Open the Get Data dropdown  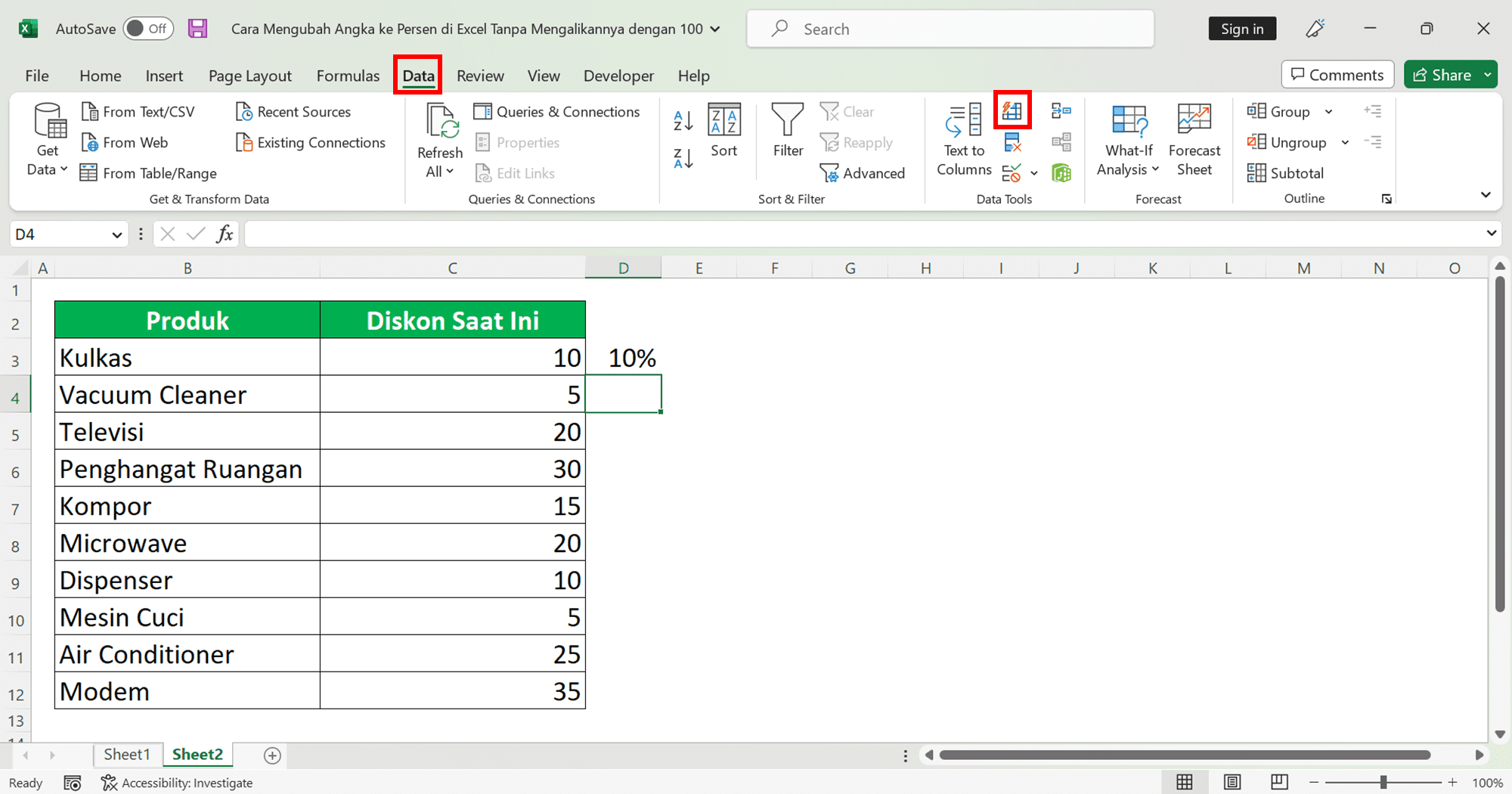(48, 140)
